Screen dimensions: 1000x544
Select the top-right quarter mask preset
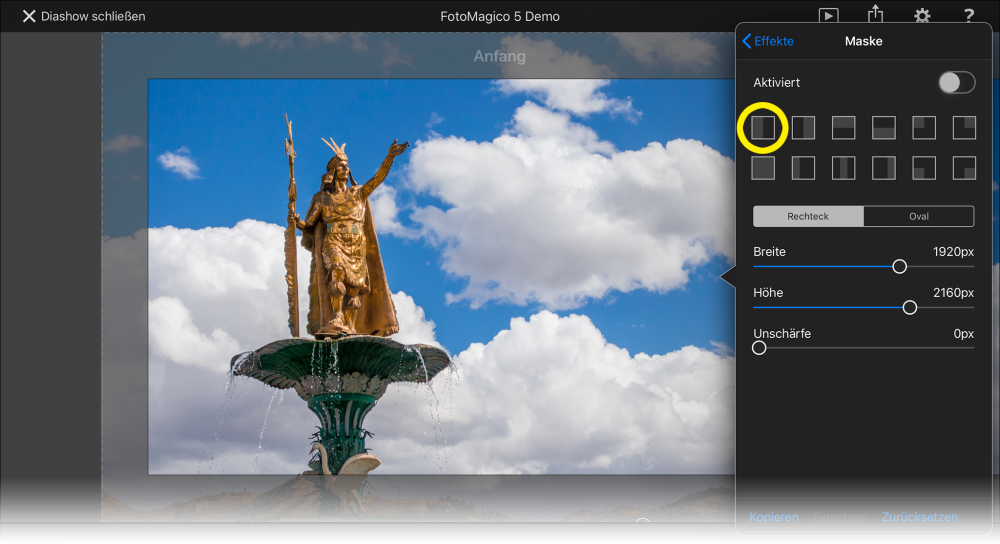[x=964, y=128]
